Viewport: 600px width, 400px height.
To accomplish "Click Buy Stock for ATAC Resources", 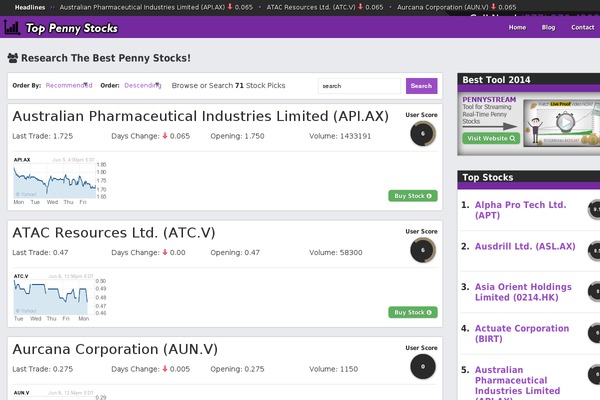I will tap(413, 312).
